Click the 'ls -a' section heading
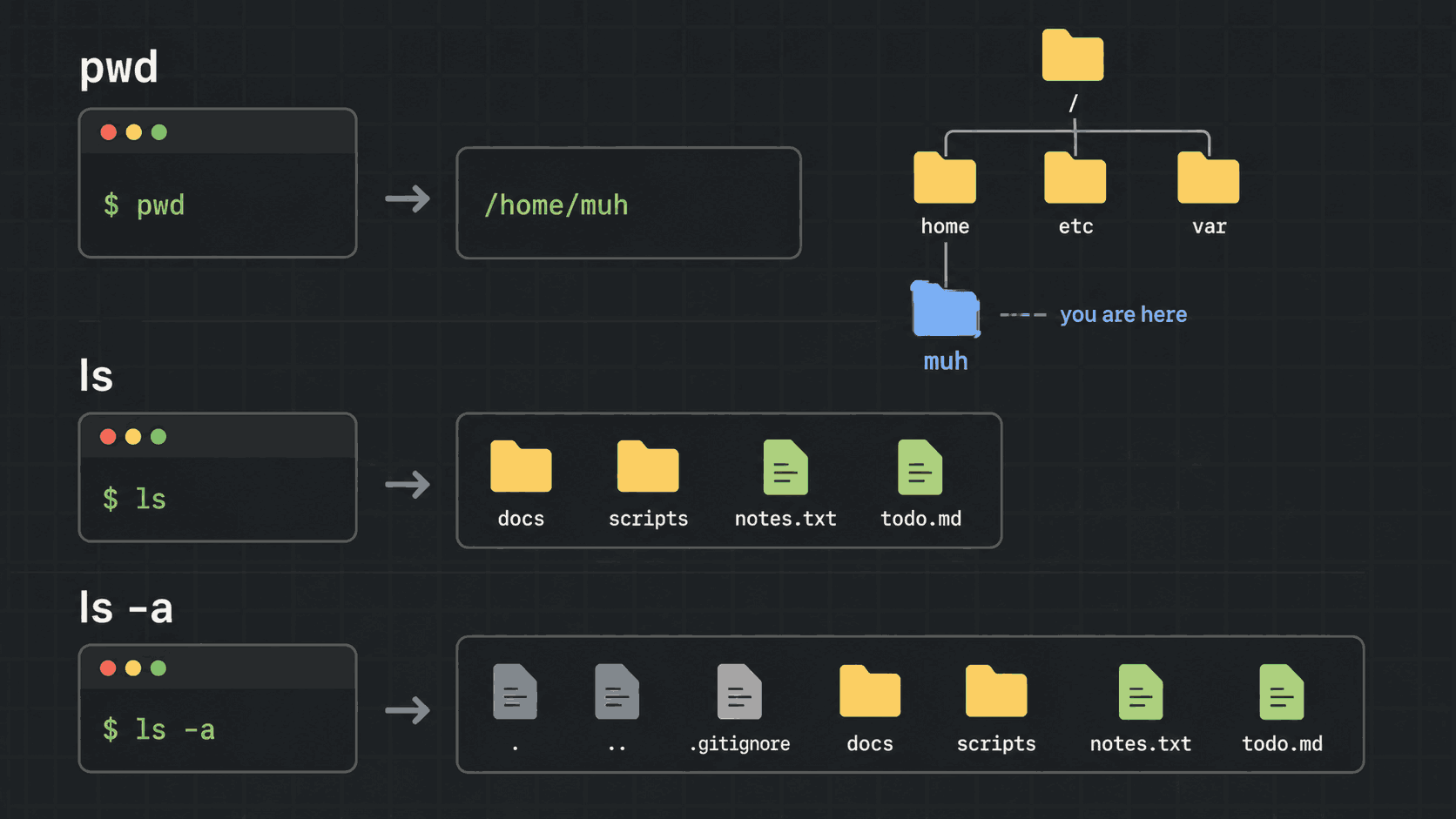 (x=126, y=608)
